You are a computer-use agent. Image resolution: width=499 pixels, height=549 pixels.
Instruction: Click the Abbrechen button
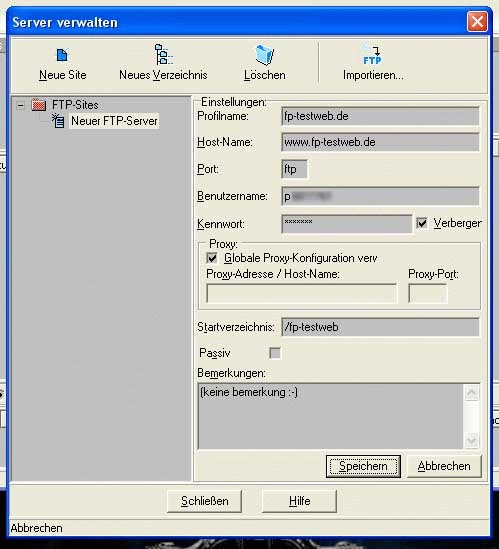(x=444, y=466)
